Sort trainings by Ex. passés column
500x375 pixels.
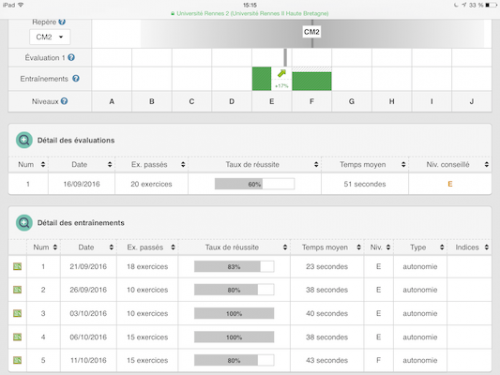click(x=173, y=247)
